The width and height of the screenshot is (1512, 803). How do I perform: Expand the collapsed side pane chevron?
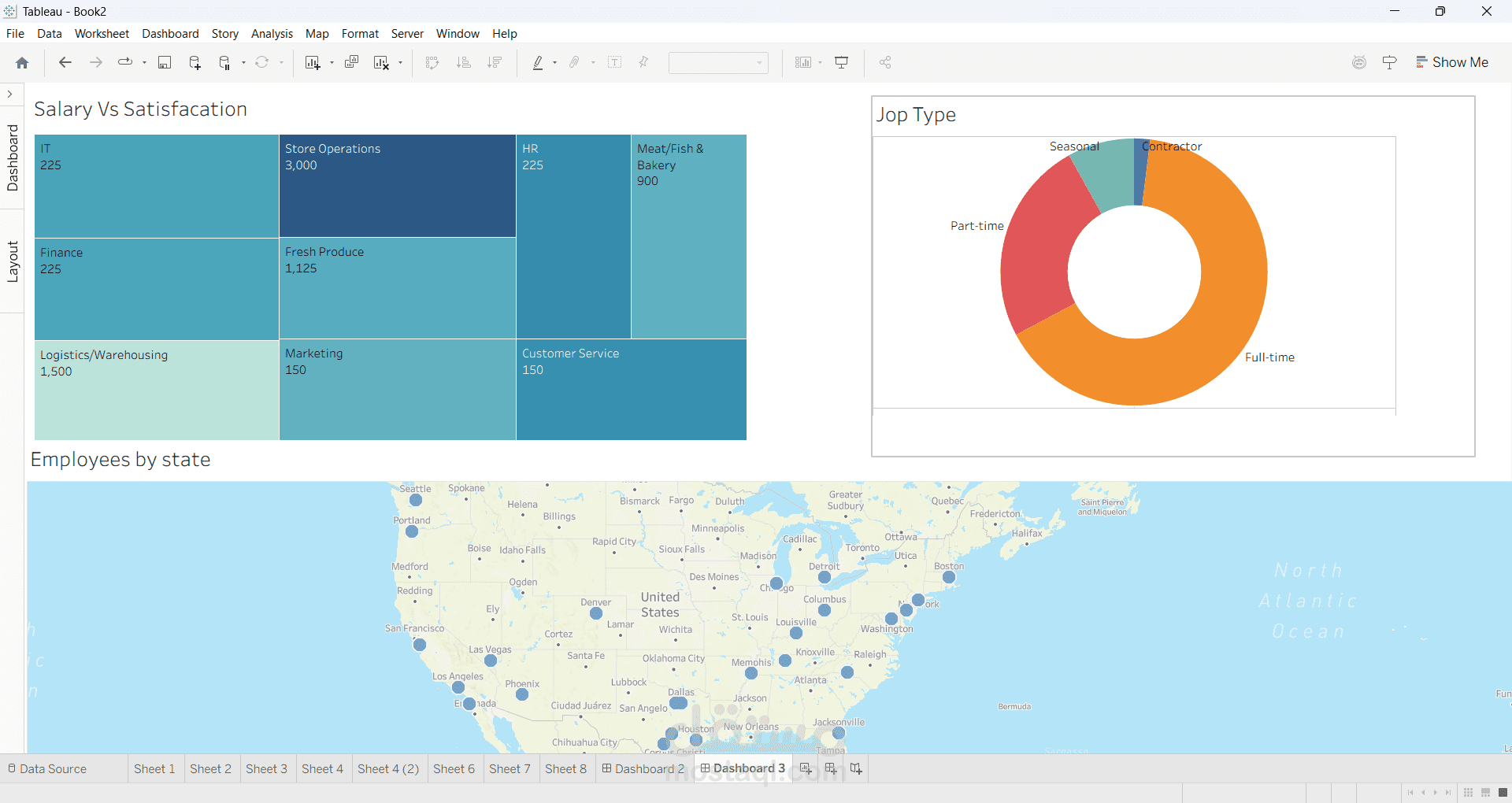pyautogui.click(x=9, y=94)
